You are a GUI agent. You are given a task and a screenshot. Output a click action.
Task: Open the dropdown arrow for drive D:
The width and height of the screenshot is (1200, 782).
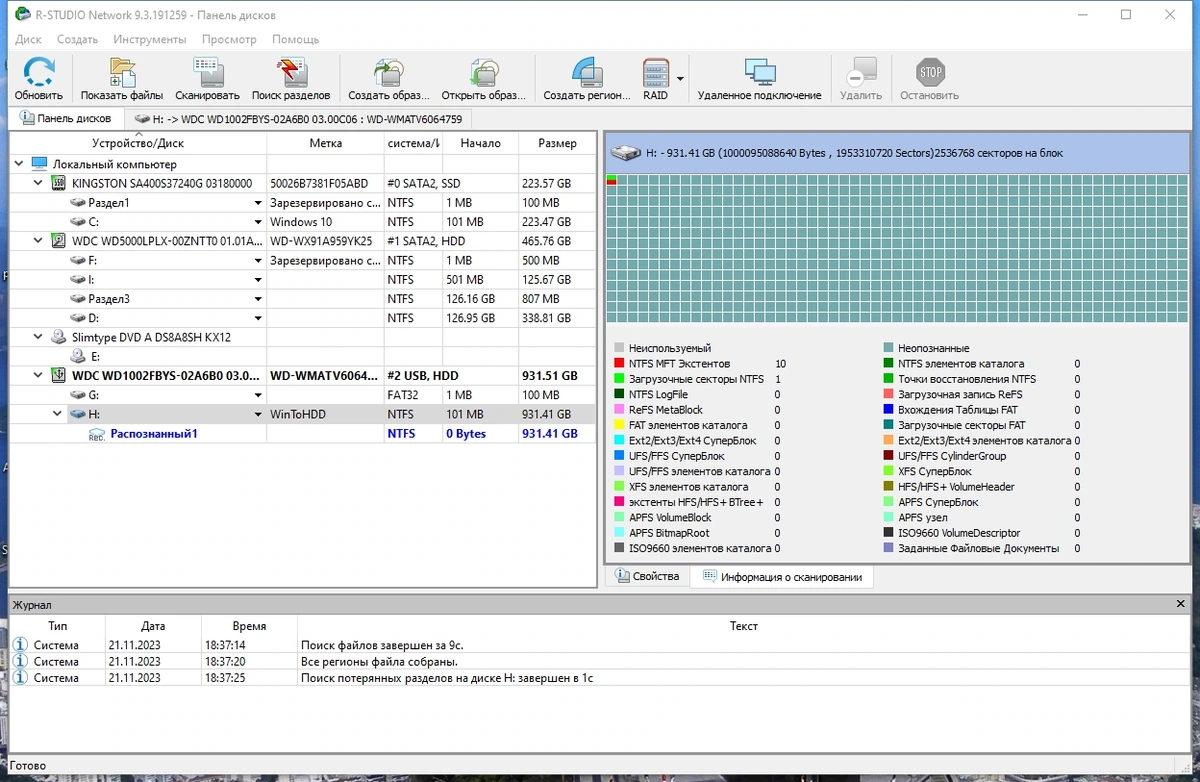pyautogui.click(x=258, y=318)
